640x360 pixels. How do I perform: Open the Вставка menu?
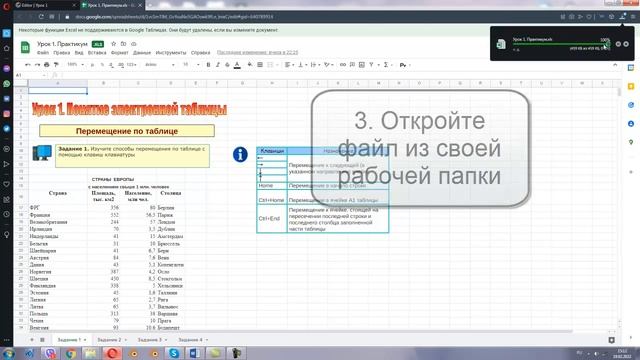[97, 53]
